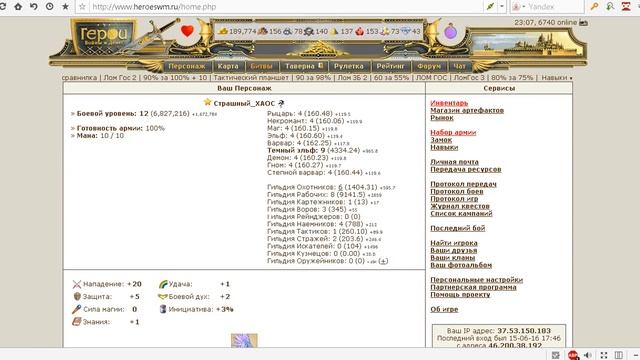Open the Yandex search engine selector
Viewport: 640px width, 360px height.
pyautogui.click(x=518, y=7)
